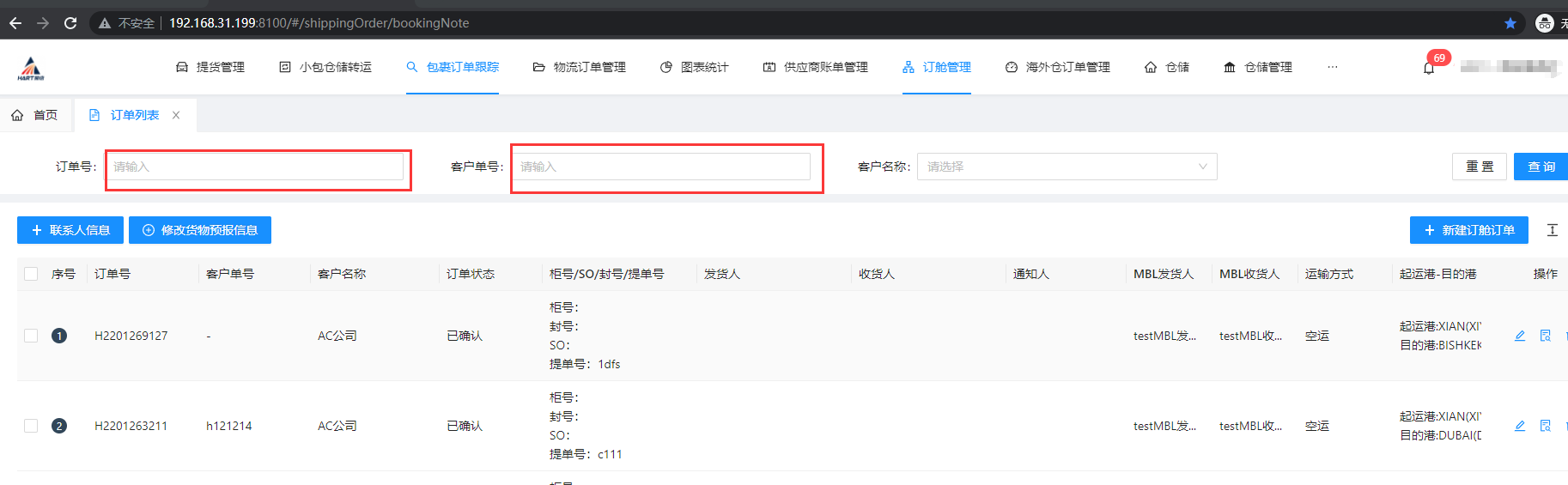Expand the more menu ellipsis in navigation

click(x=1332, y=67)
